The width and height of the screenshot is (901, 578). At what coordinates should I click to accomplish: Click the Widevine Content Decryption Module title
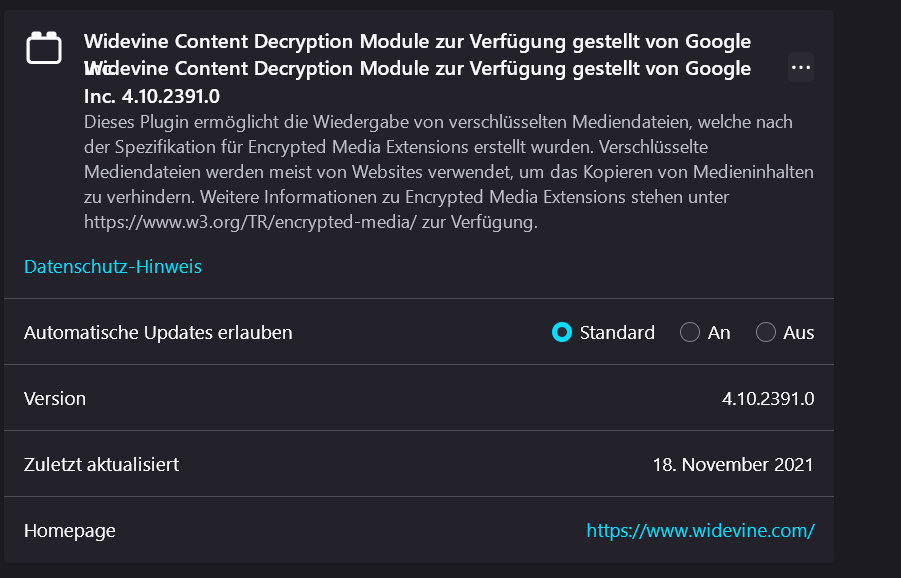coord(417,41)
